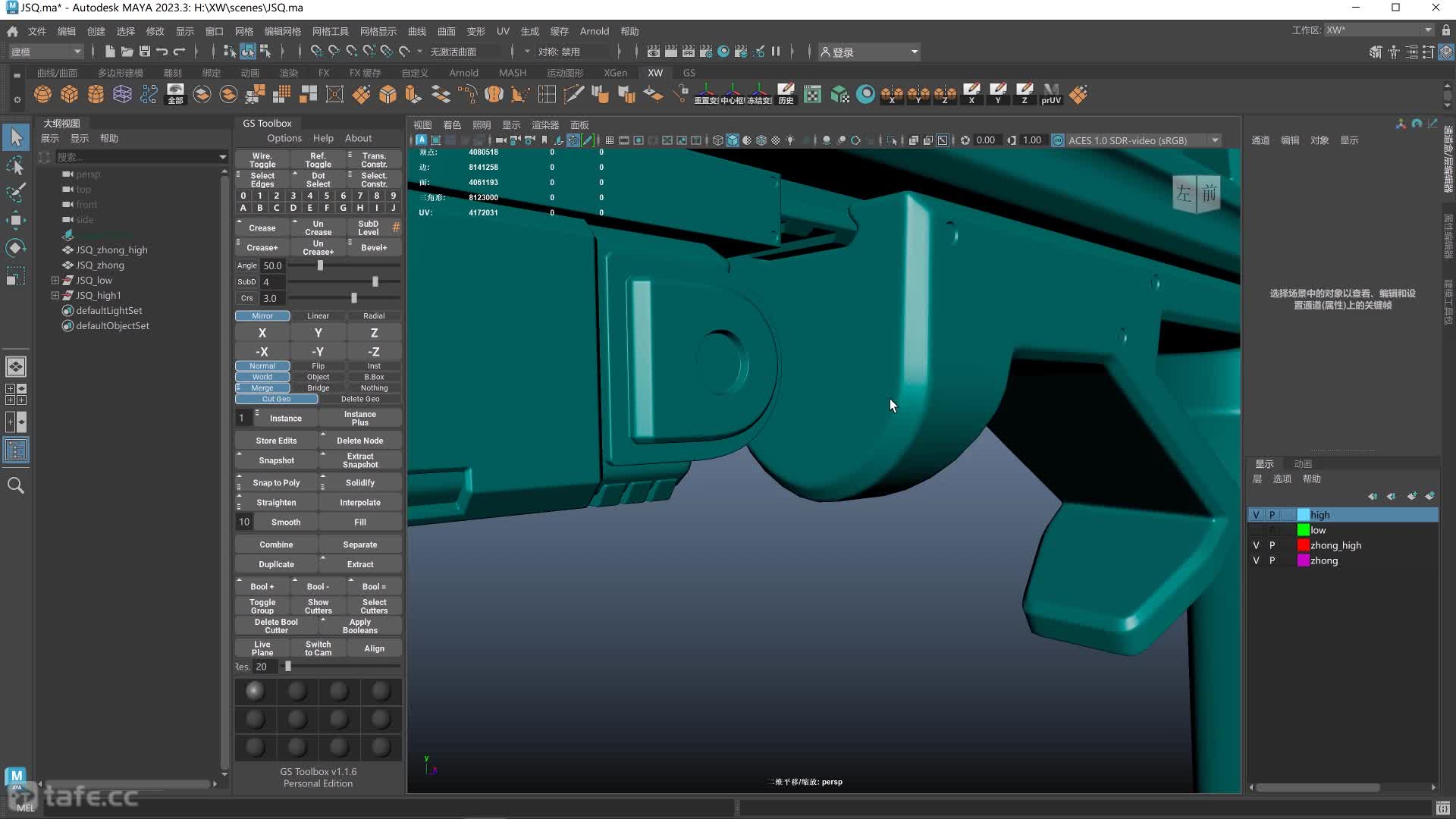Switch to the 多边形建模 shelf tab
The height and width of the screenshot is (819, 1456).
[x=120, y=73]
